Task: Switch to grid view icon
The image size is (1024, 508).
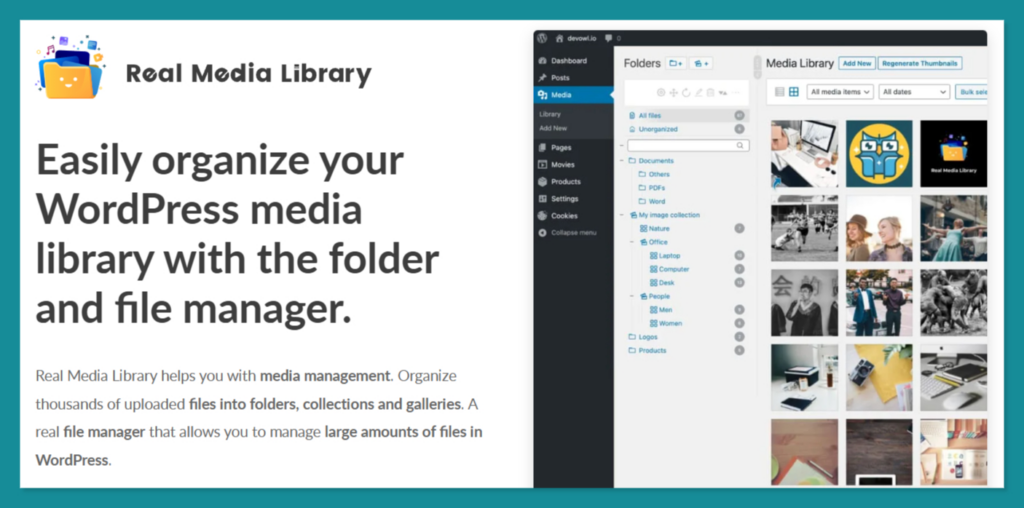Action: tap(794, 92)
